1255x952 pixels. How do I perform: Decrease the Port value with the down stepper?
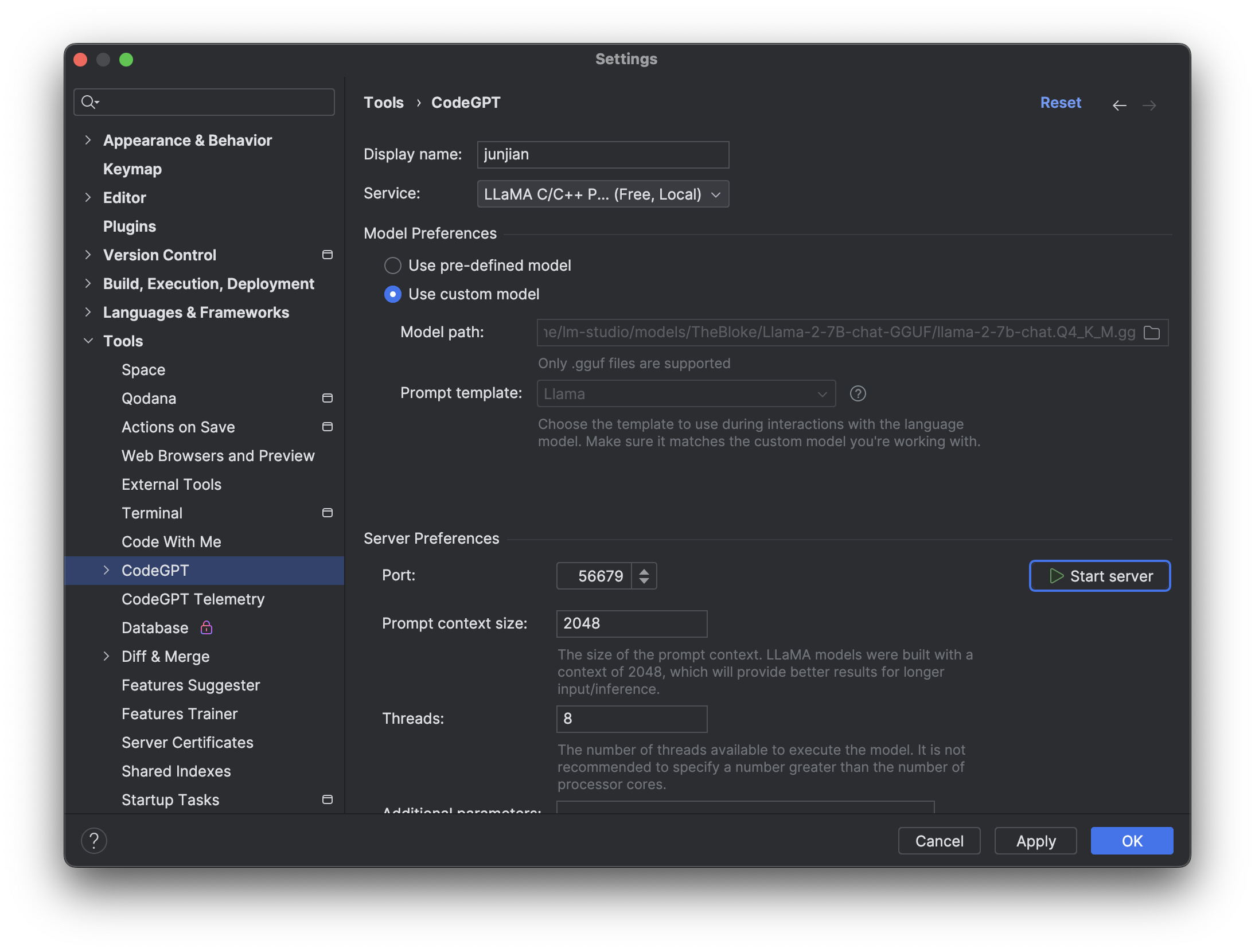tap(644, 581)
